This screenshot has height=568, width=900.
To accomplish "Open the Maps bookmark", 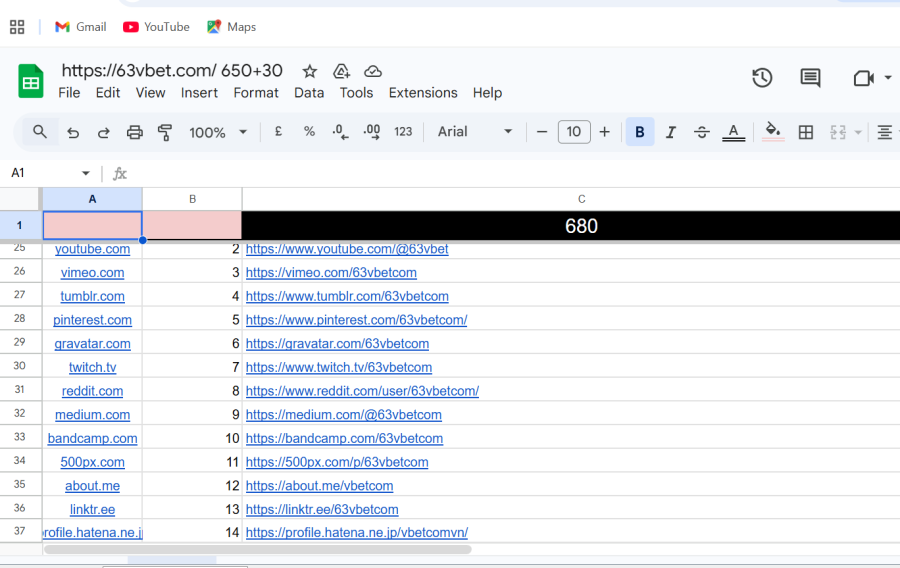I will click(x=231, y=27).
